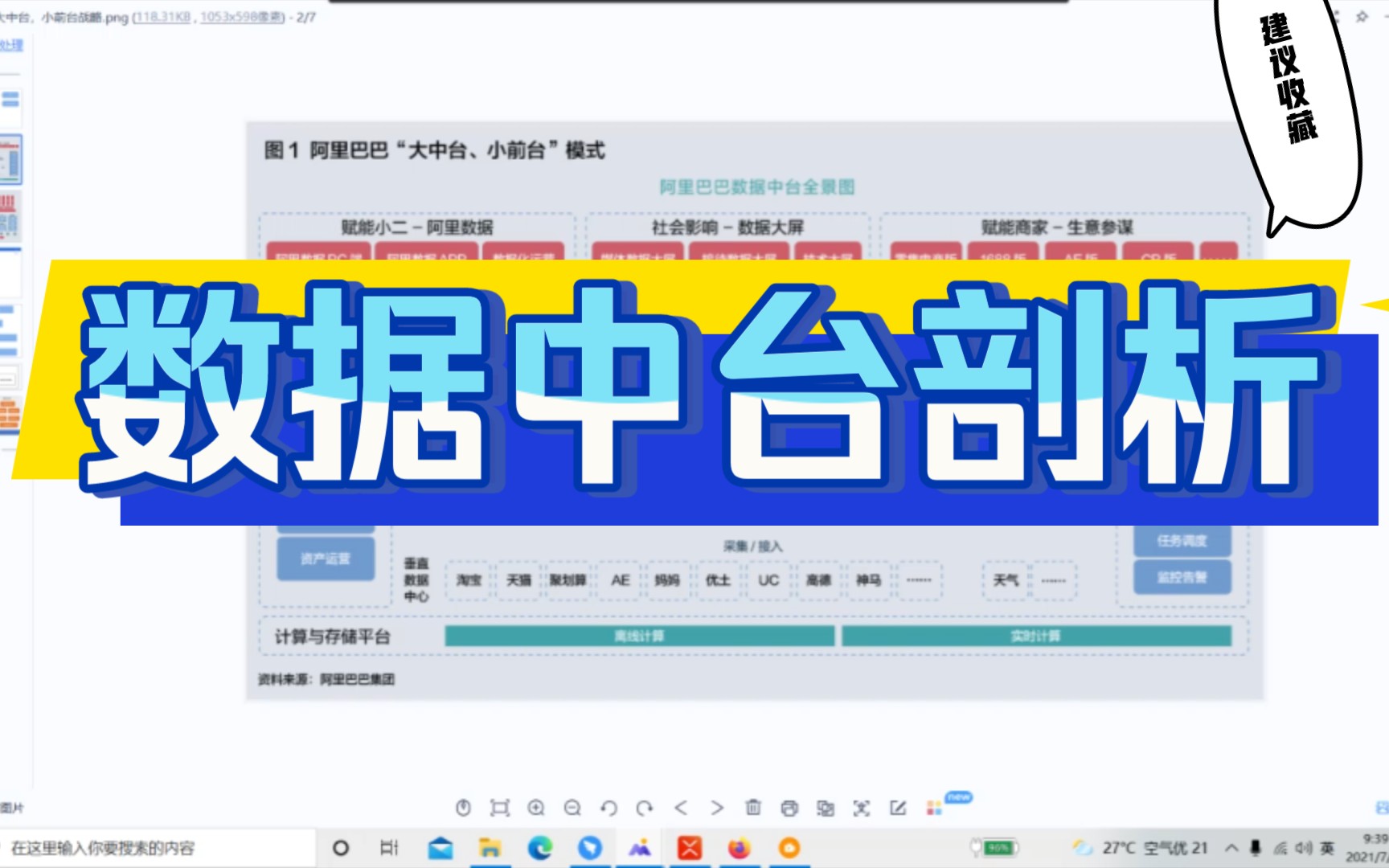
Task: Click 赋能商家-生意参谋 heading
Action: tap(1057, 227)
